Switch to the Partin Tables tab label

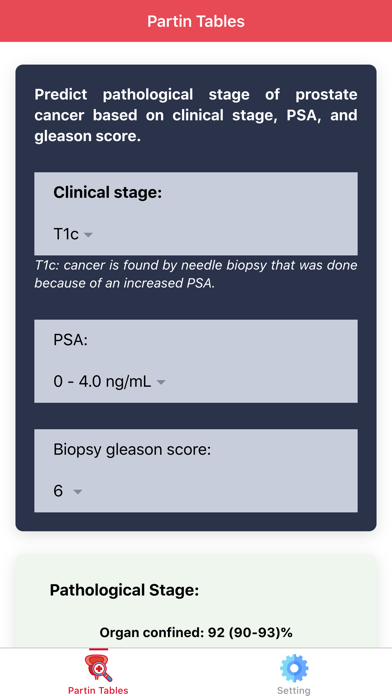point(98,690)
